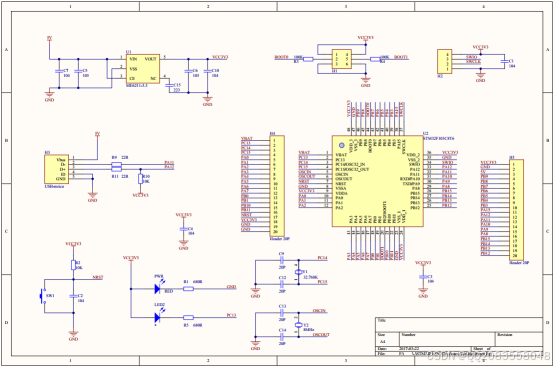
Task: Click the GND symbol under the USB connector
Action: click(92, 196)
